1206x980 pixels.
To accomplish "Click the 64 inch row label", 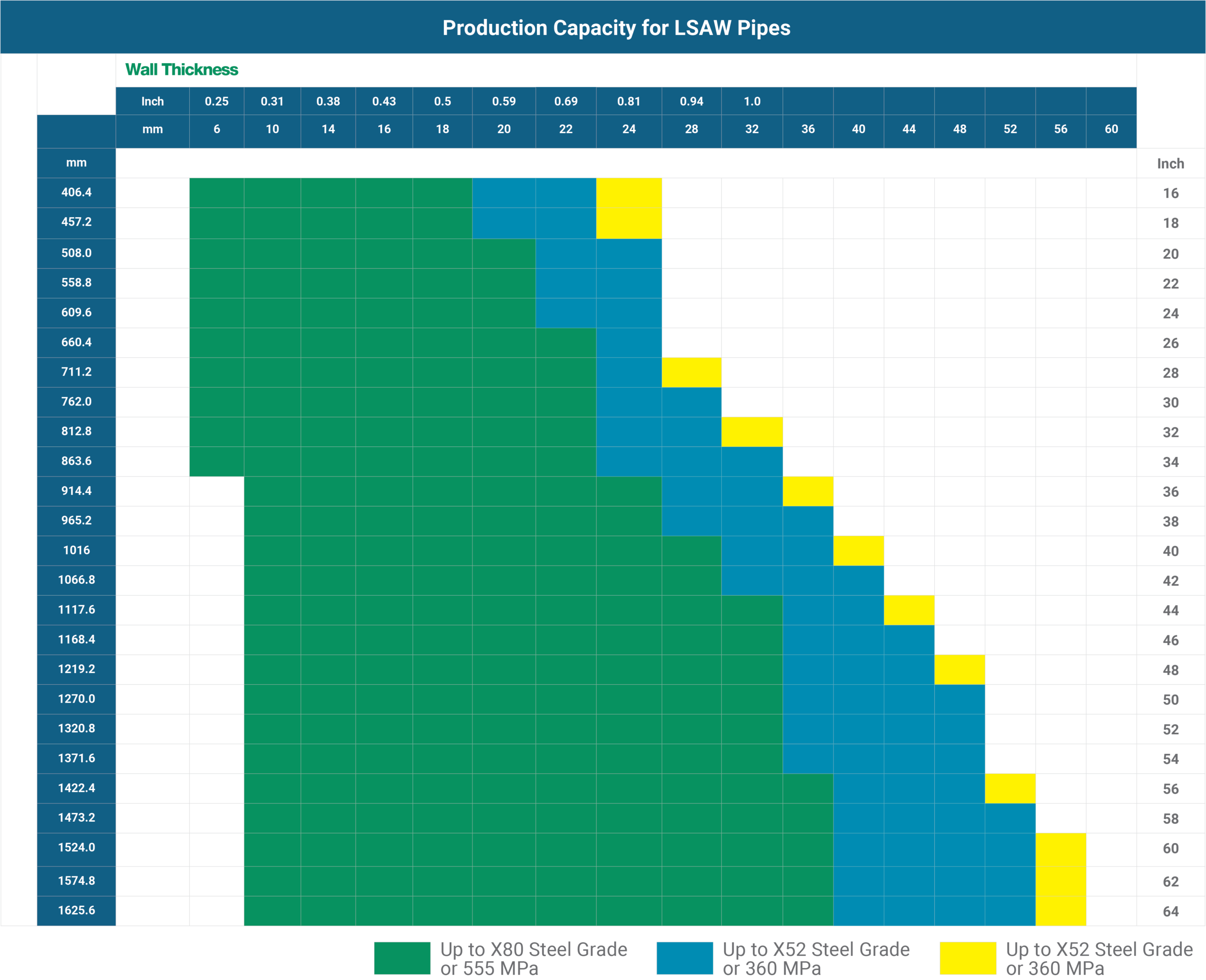I will coord(1170,911).
